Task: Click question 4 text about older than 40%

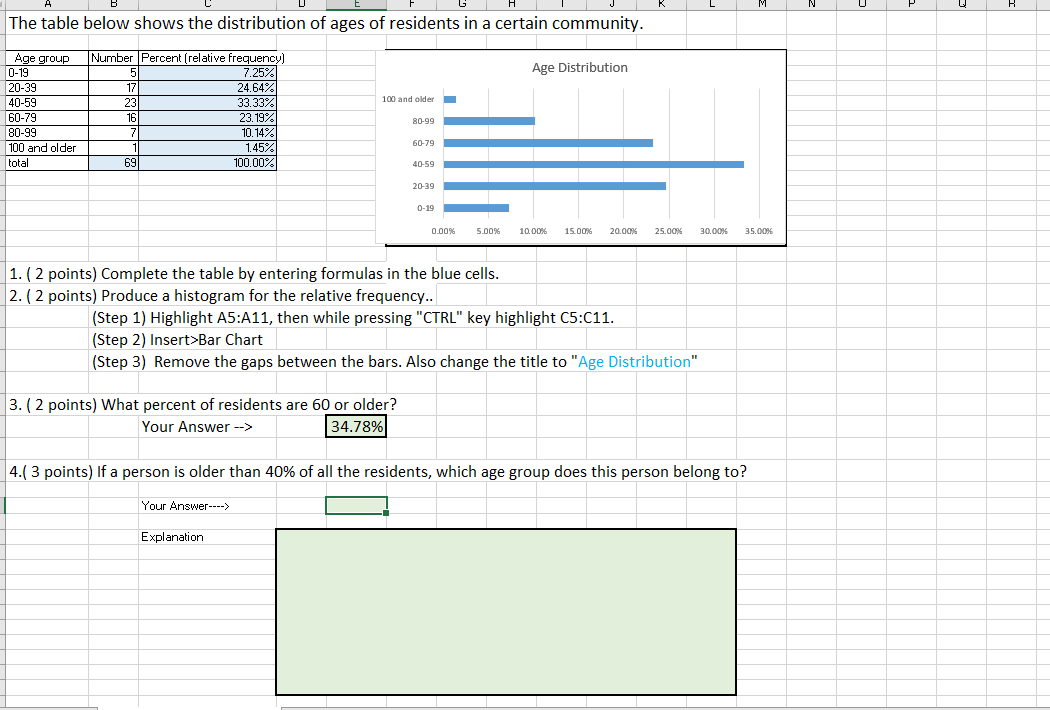Action: (378, 472)
